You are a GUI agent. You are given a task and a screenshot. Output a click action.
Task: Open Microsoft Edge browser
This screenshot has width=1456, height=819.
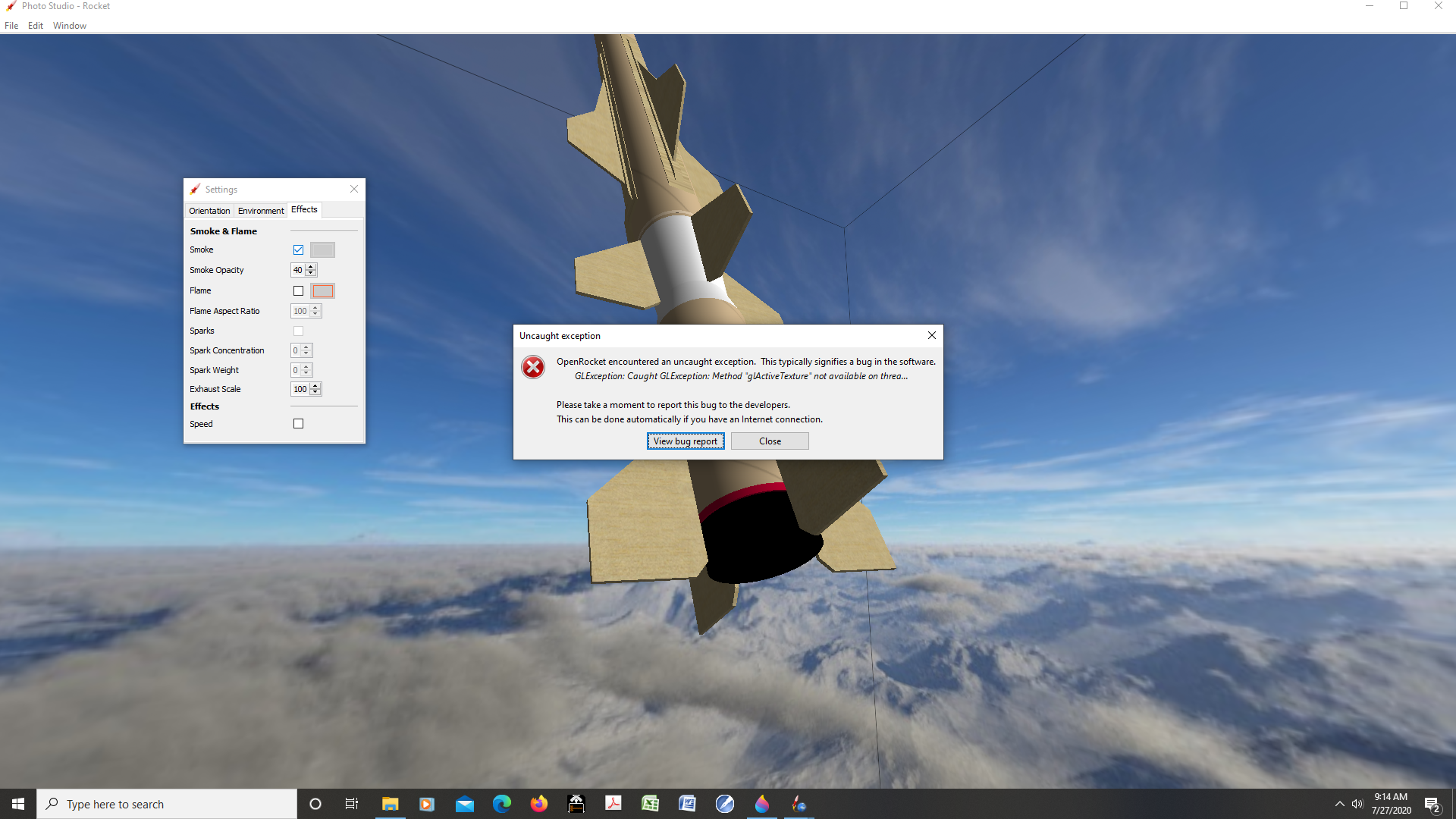(502, 803)
